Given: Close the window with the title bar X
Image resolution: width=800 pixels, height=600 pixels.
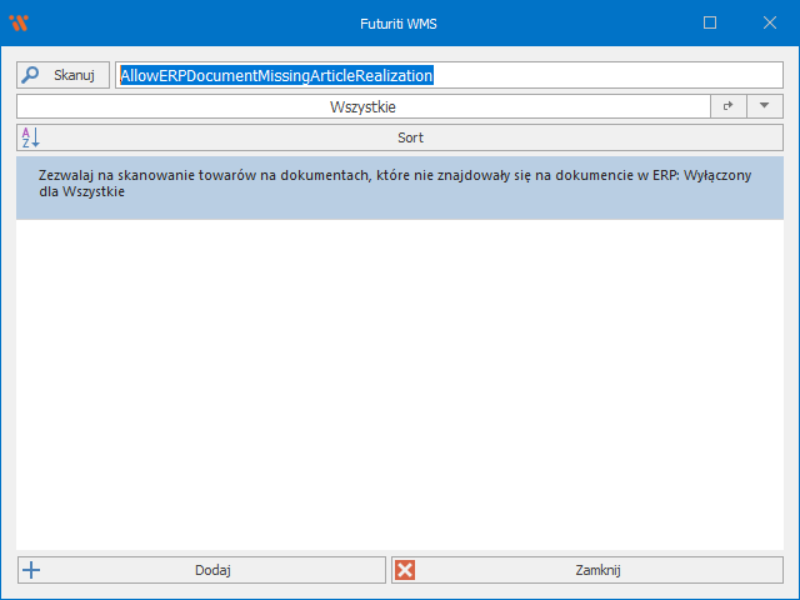Looking at the screenshot, I should [769, 23].
